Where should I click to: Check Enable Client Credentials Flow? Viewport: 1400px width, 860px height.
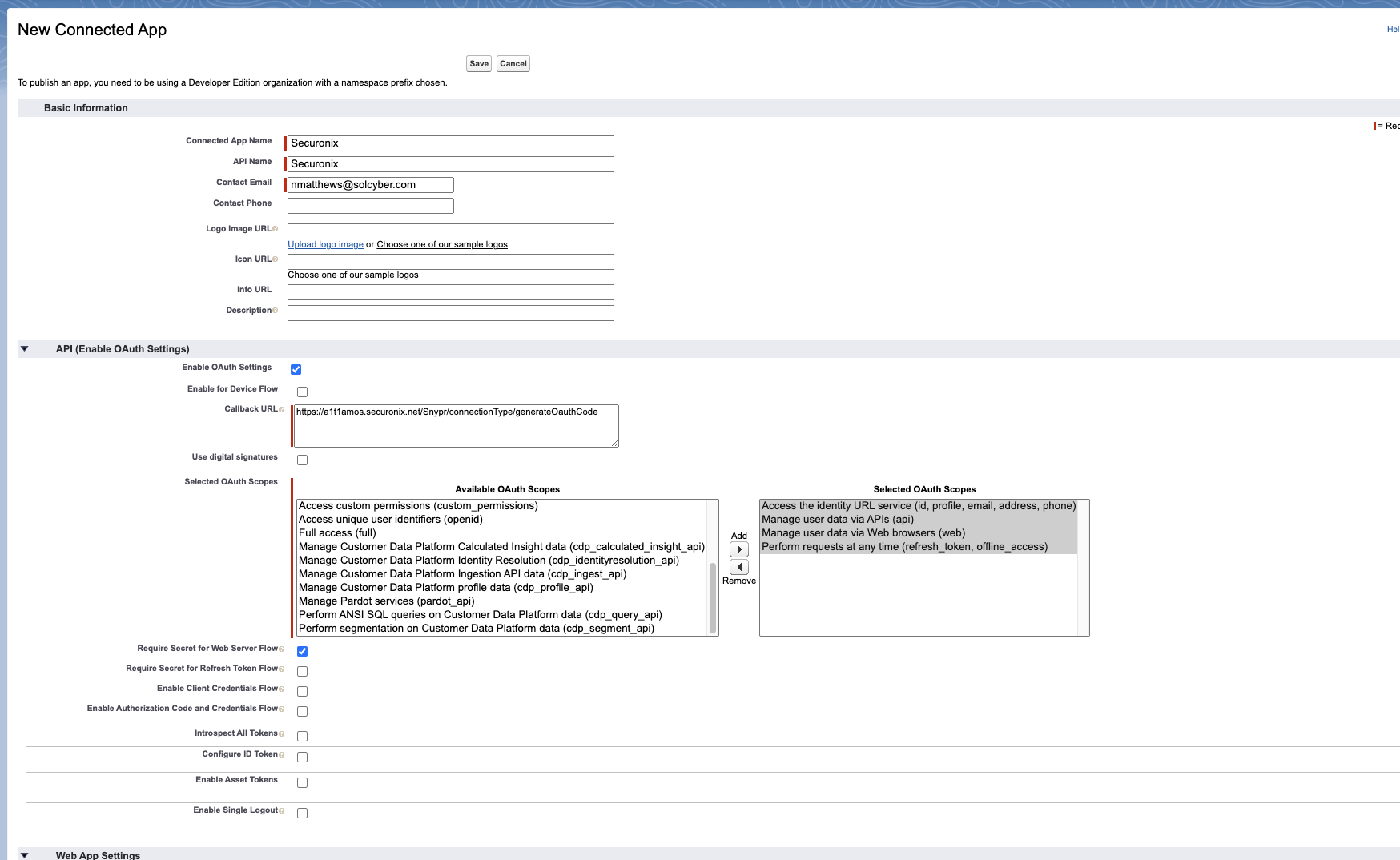pyautogui.click(x=302, y=691)
